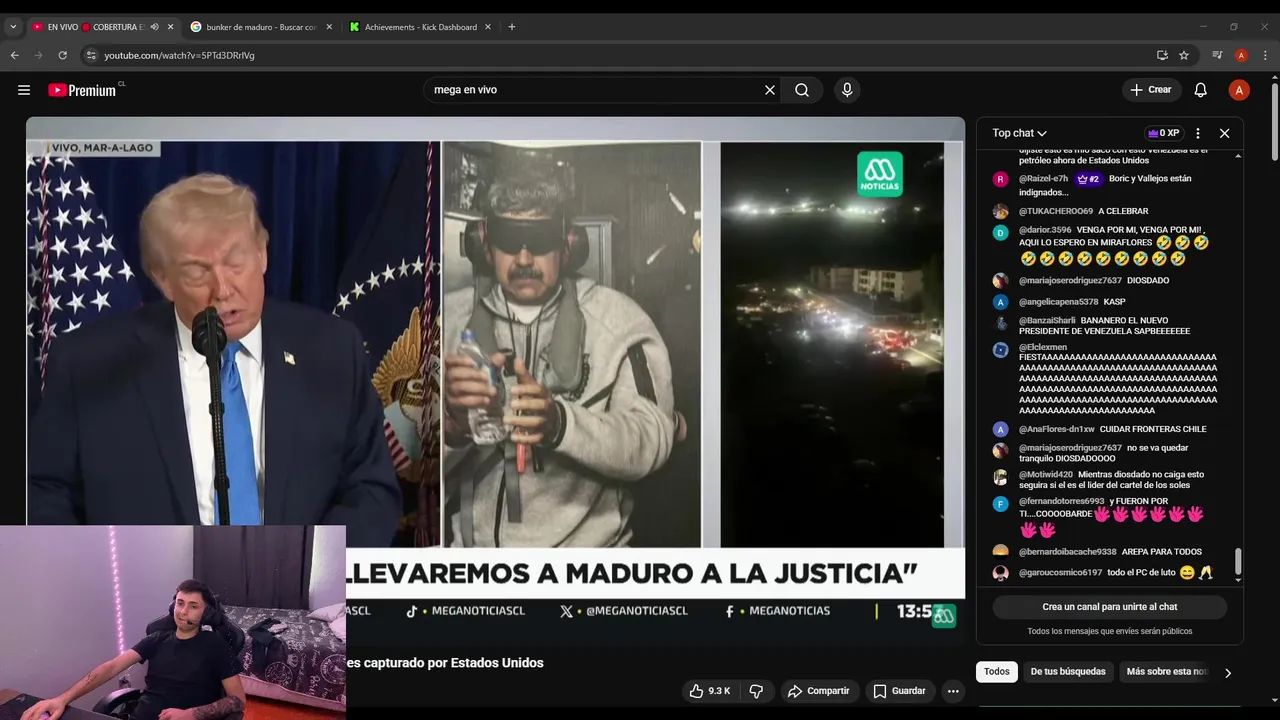Click @Elclexmen's chat avatar
Image resolution: width=1280 pixels, height=720 pixels.
click(1000, 350)
